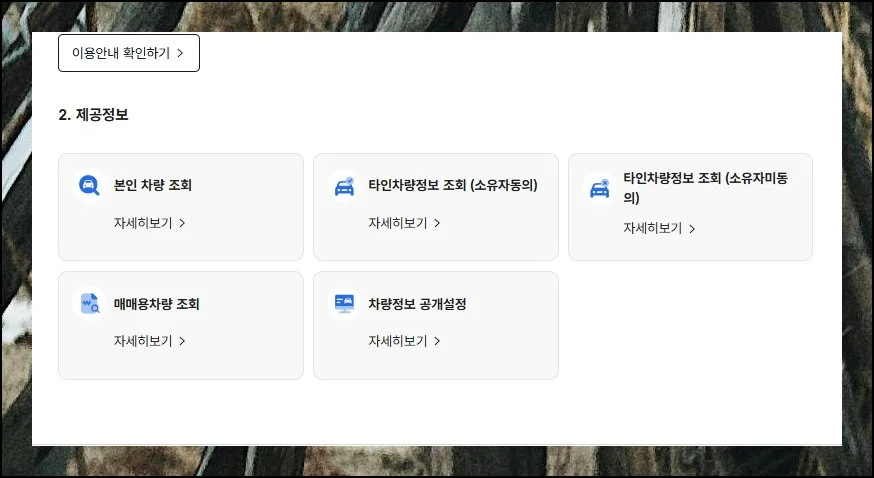Click the car icon beside 타인차량정보 조회 (소유자동의)
Screen dimensions: 874x478
point(344,185)
